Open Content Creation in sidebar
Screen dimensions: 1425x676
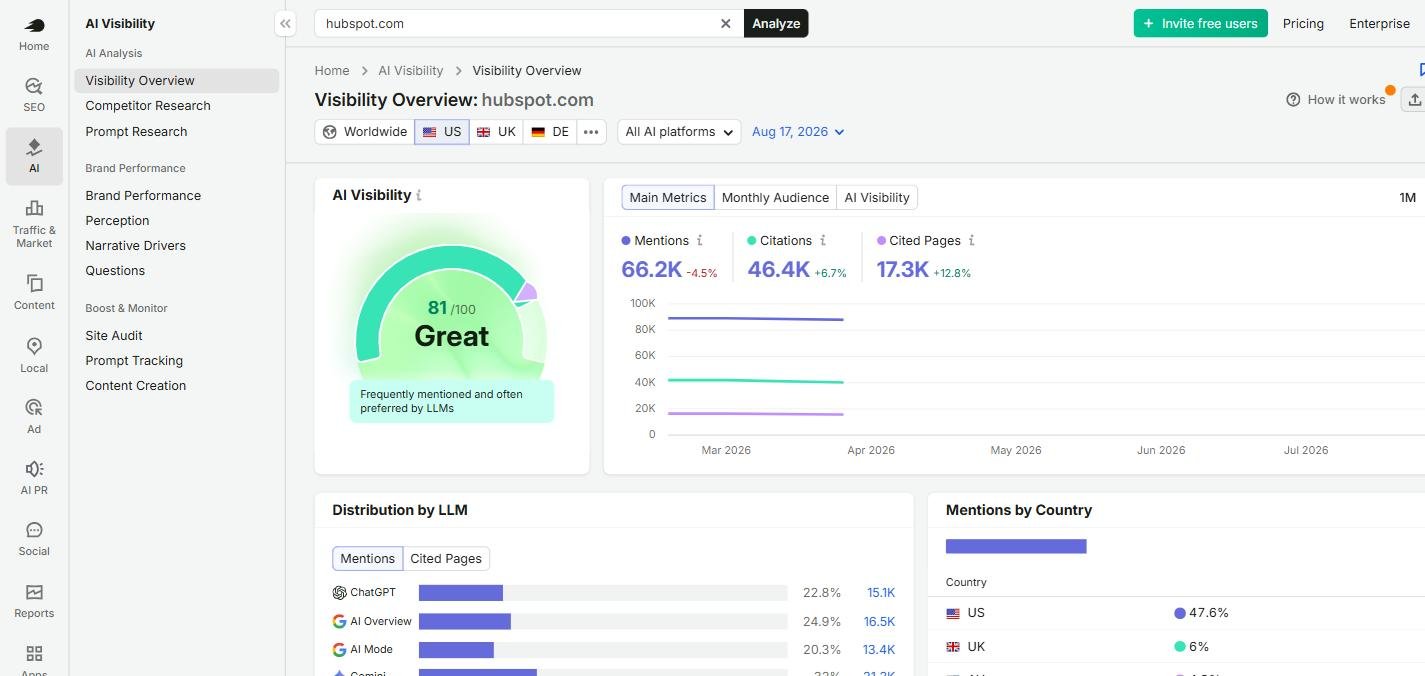click(176, 385)
